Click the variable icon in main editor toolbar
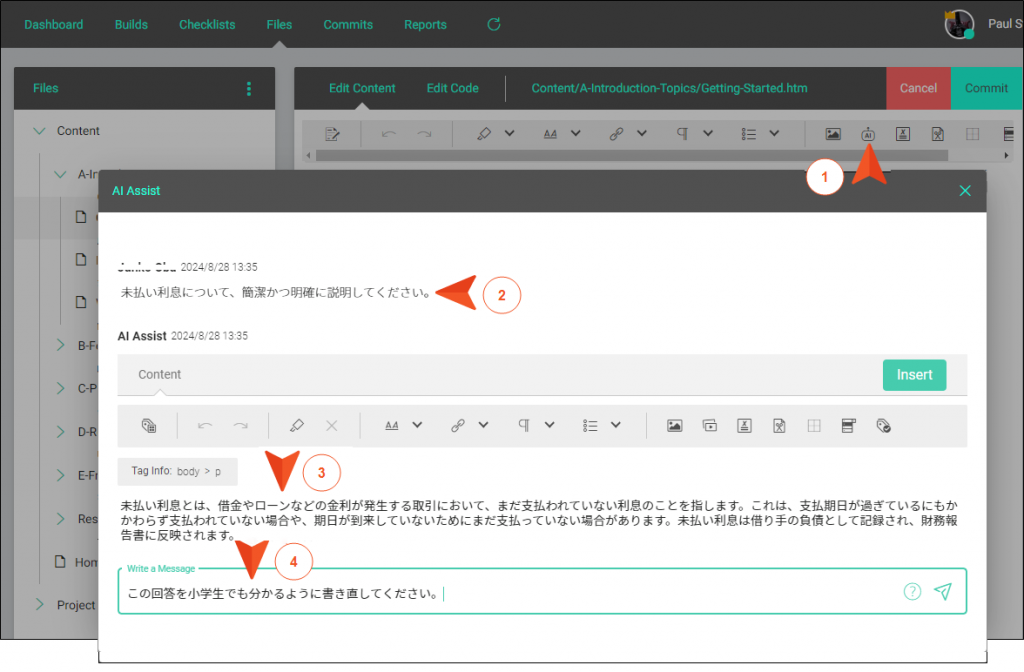The width and height of the screenshot is (1024, 672). pos(903,134)
